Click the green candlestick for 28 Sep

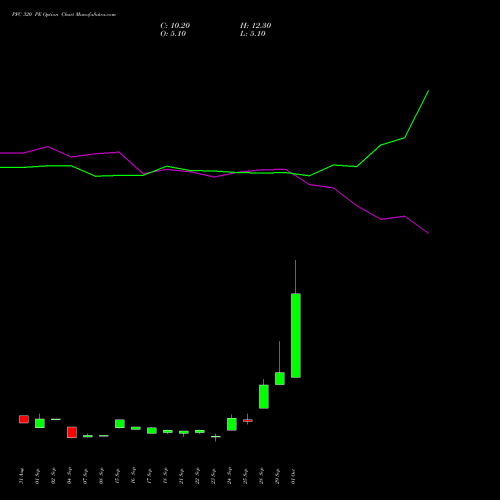pyautogui.click(x=264, y=397)
